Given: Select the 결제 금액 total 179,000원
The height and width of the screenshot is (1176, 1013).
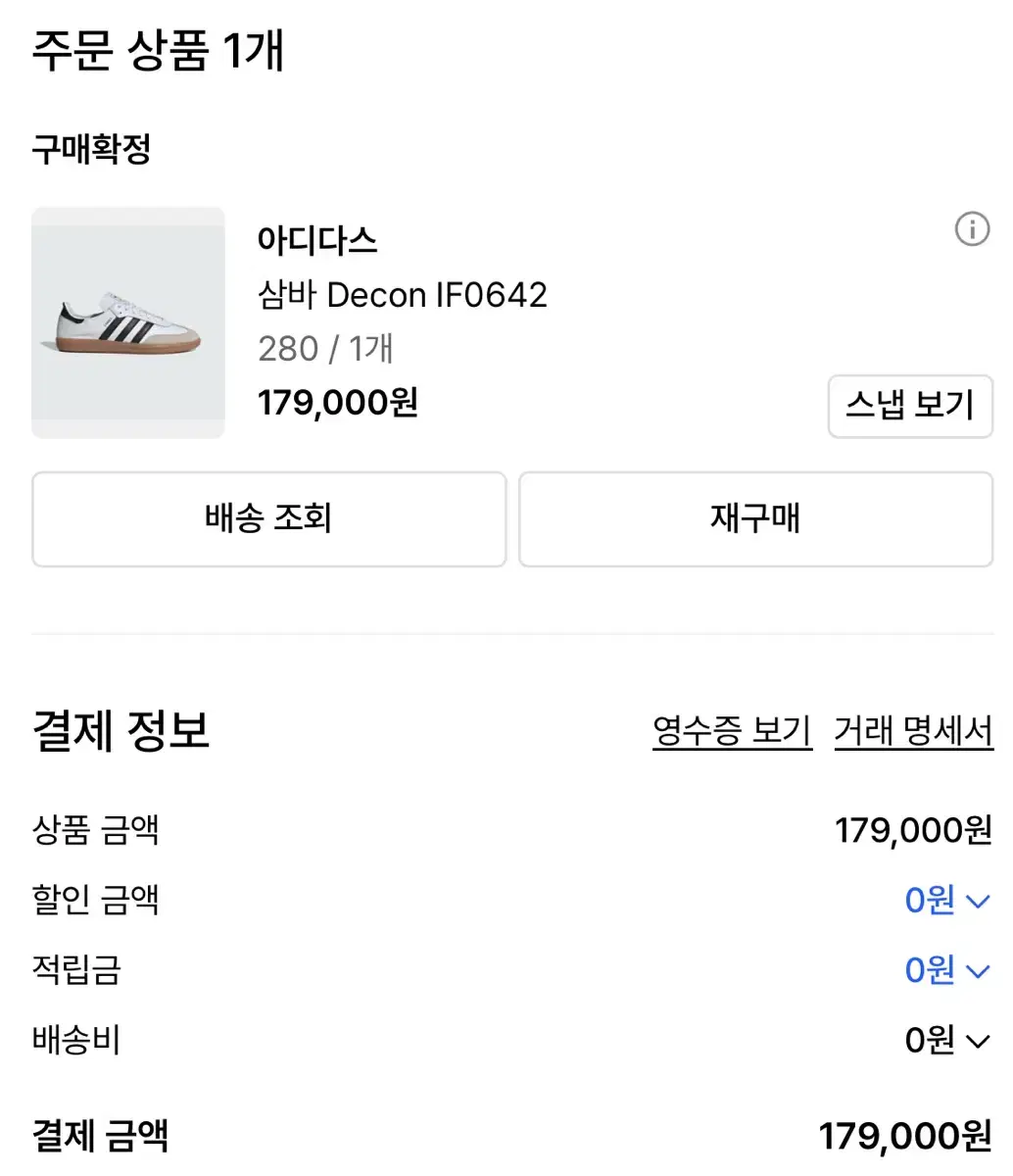Looking at the screenshot, I should point(905,1137).
